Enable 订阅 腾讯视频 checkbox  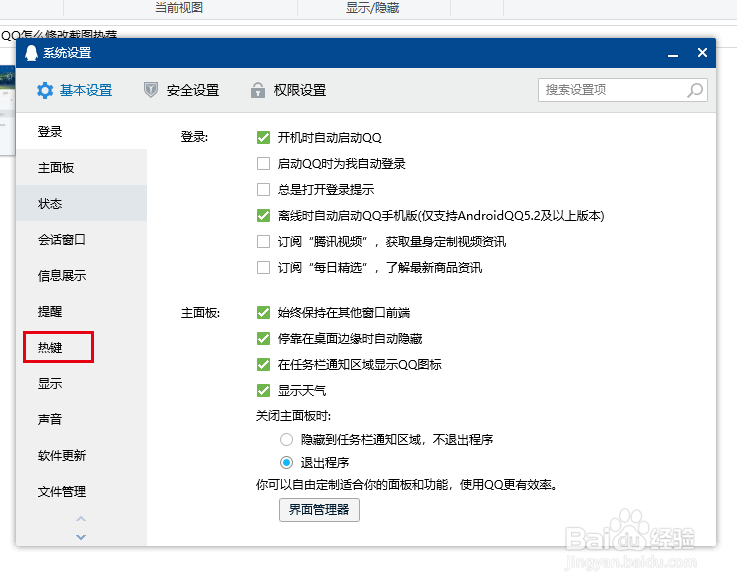[263, 242]
